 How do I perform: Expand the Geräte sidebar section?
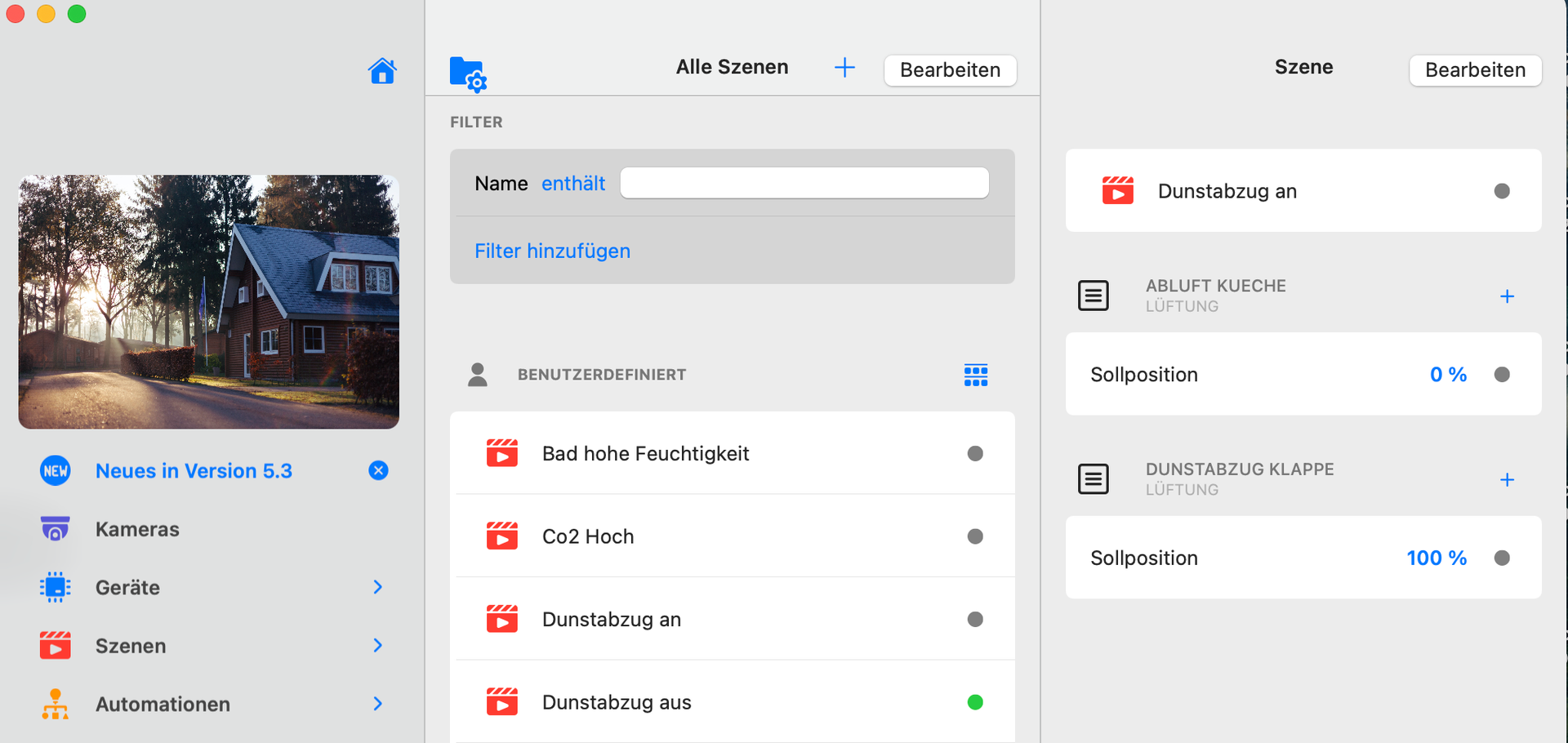(377, 587)
